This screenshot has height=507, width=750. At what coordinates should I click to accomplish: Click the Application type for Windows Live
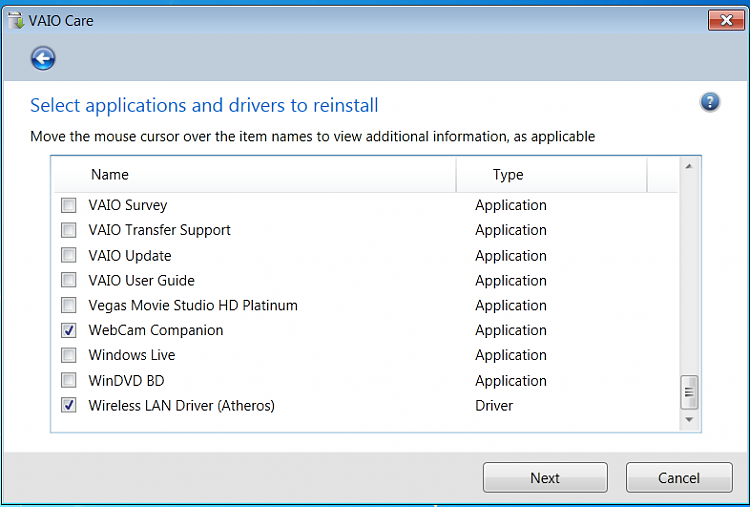point(510,355)
